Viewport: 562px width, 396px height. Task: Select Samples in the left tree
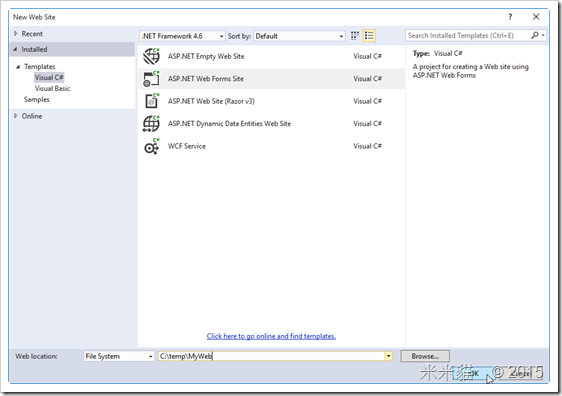coord(37,99)
